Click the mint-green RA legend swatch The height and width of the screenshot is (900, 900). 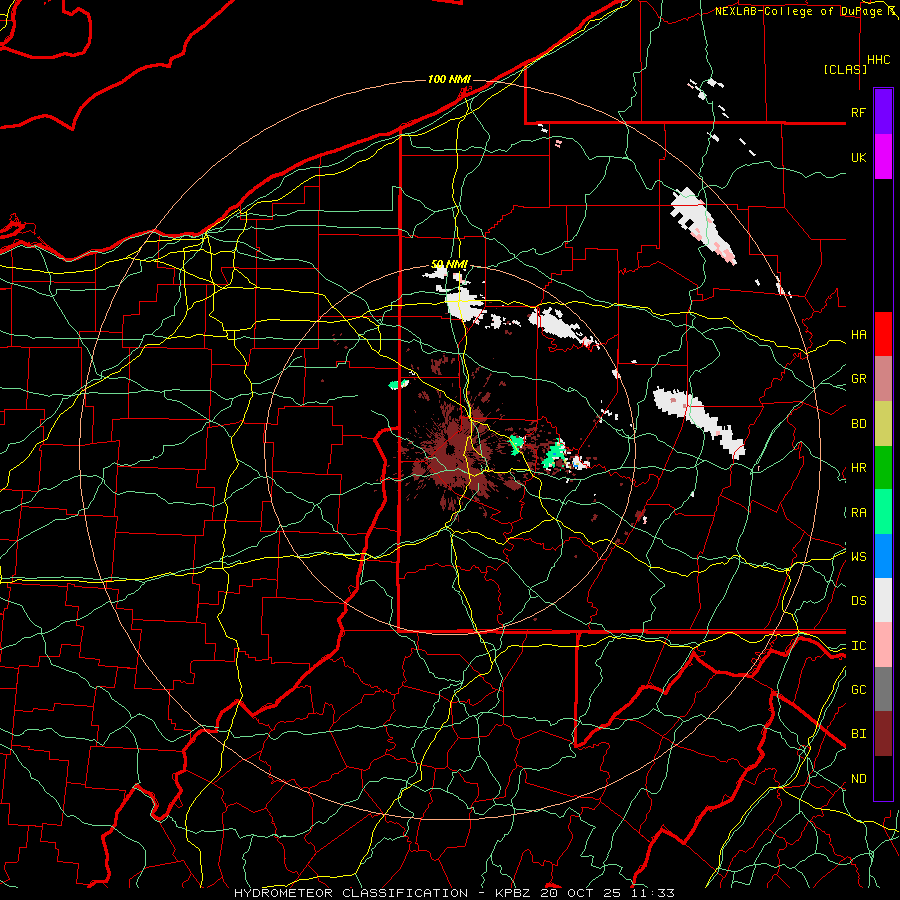(883, 512)
